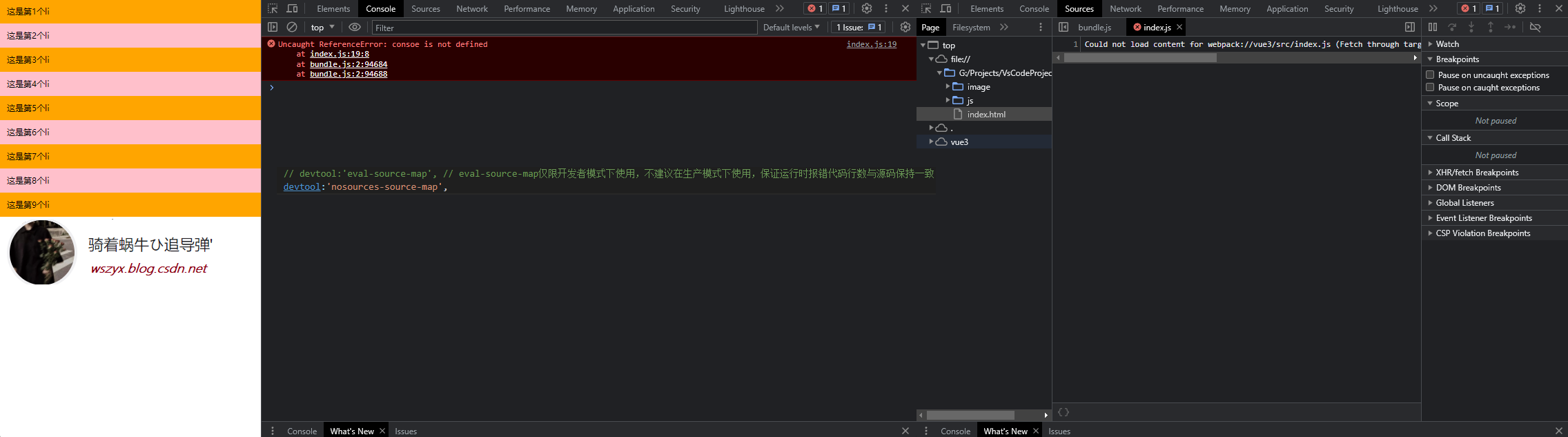Pretty-print braces icon below source editor
Screen dimensions: 1568x437
[x=1064, y=412]
